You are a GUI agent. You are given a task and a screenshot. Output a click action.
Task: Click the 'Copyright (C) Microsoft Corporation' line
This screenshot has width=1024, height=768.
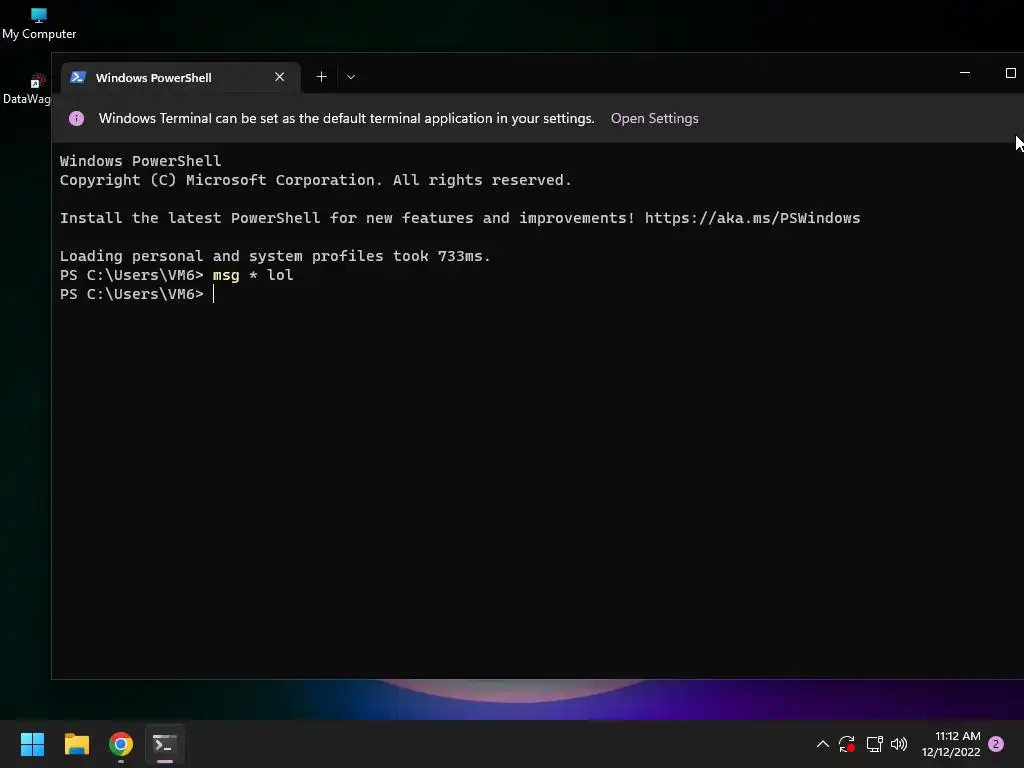(315, 180)
